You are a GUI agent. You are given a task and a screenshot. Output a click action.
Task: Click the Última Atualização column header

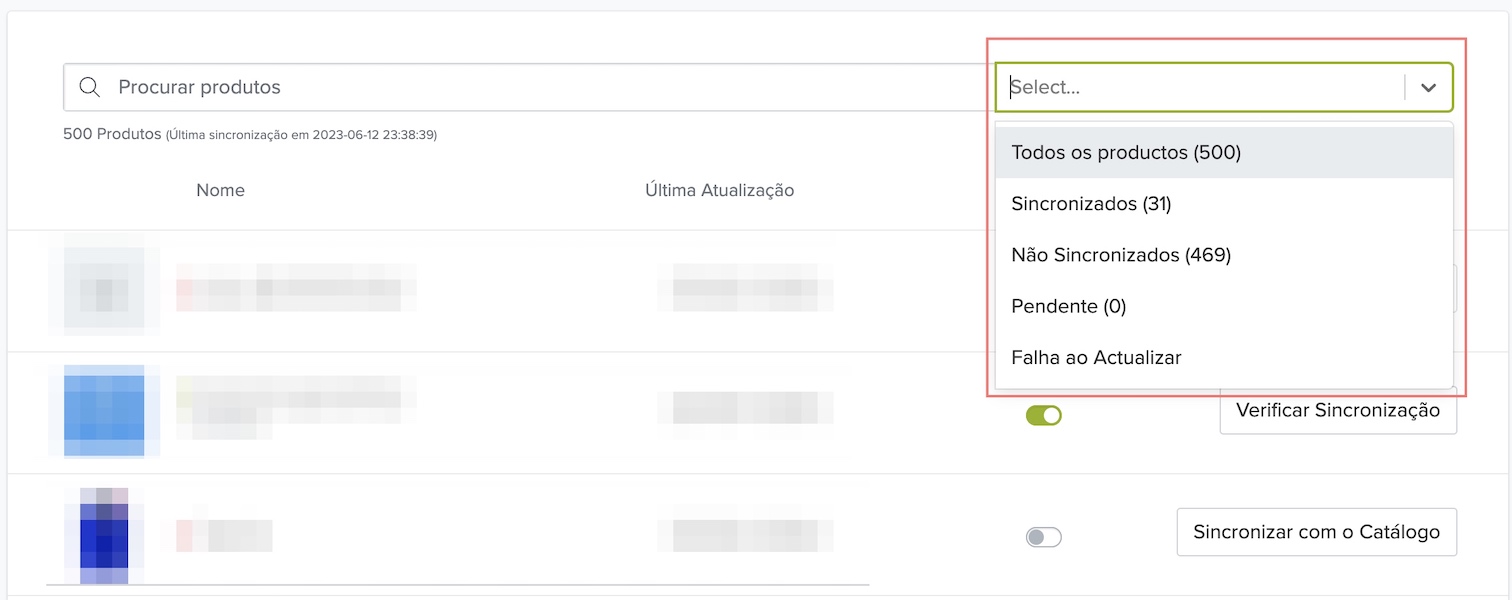coord(719,190)
